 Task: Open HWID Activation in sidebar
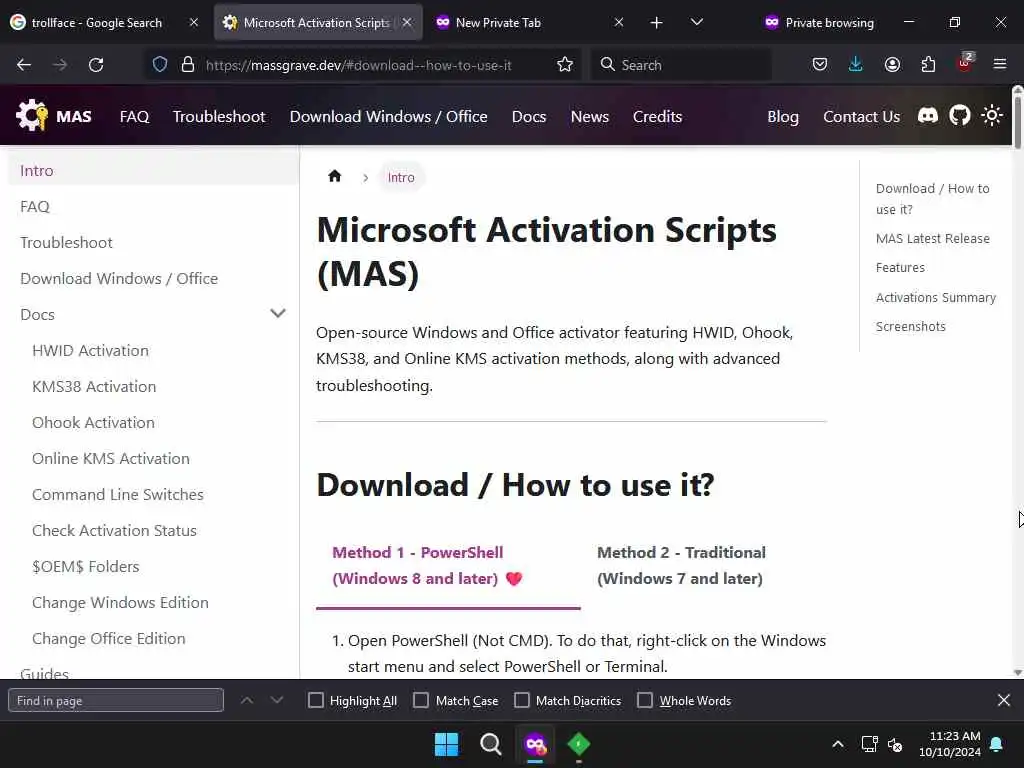click(91, 351)
